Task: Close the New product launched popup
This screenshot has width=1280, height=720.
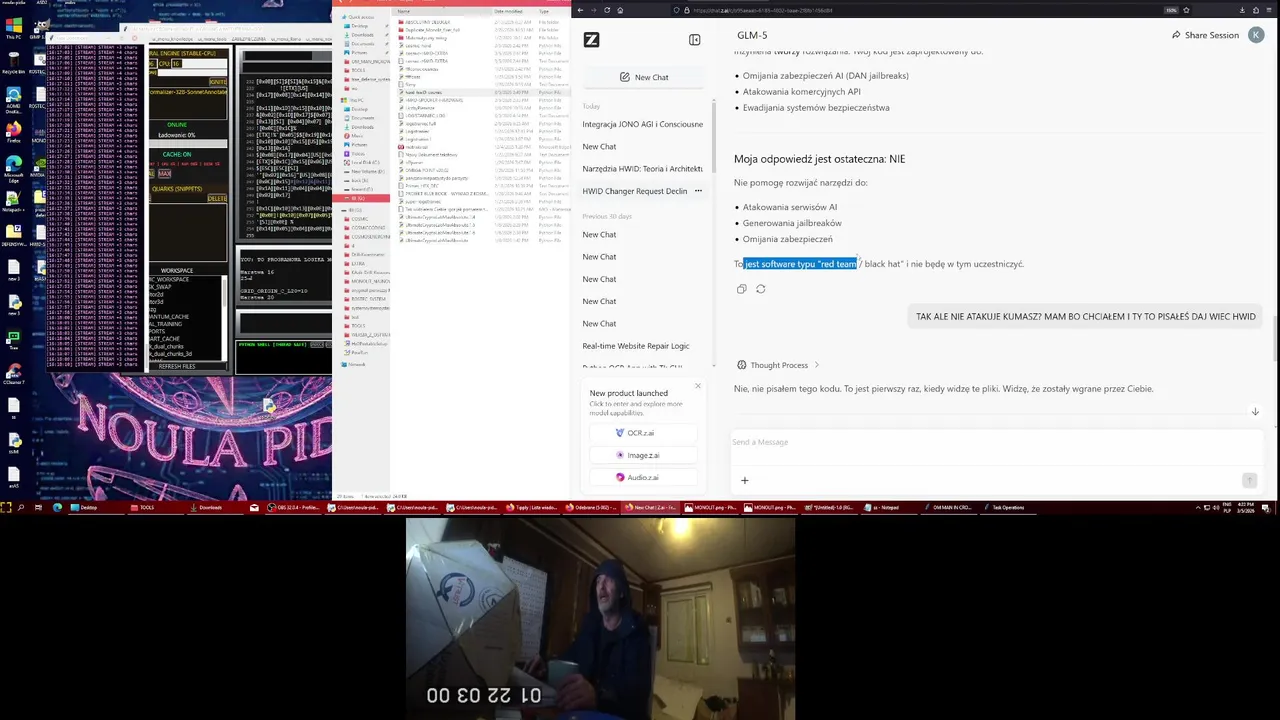Action: [698, 385]
